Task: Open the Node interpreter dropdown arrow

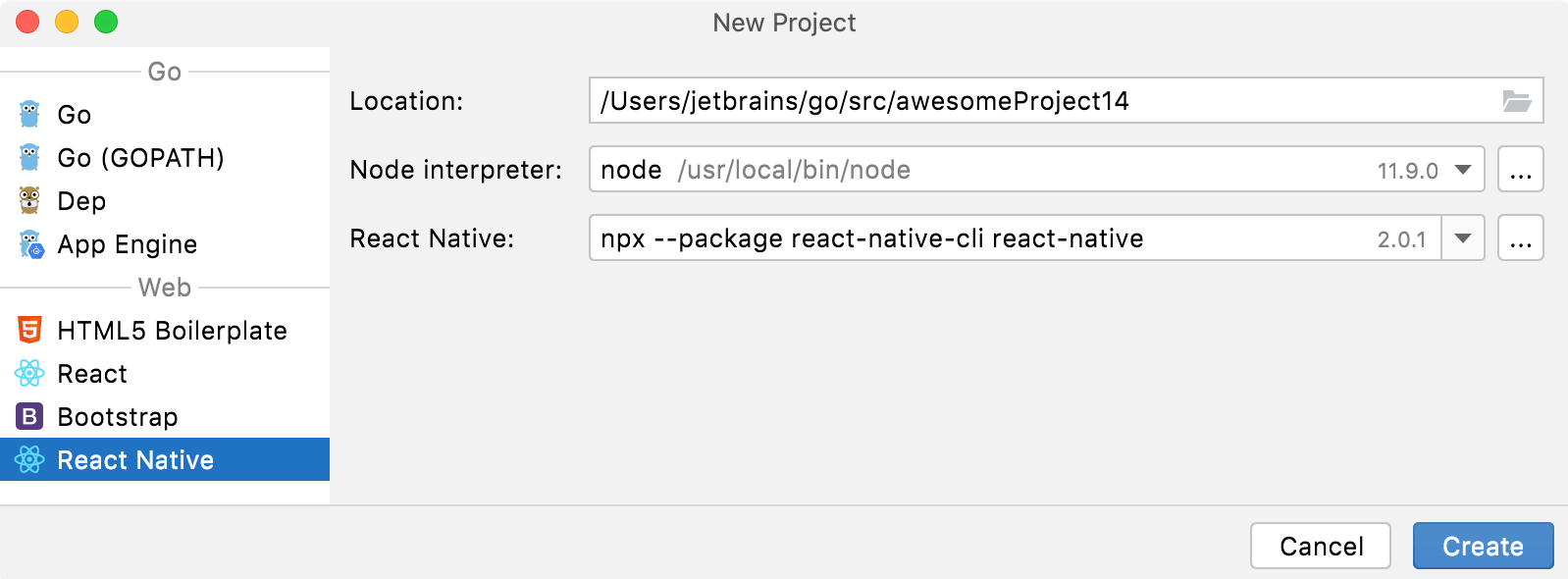Action: [x=1463, y=170]
